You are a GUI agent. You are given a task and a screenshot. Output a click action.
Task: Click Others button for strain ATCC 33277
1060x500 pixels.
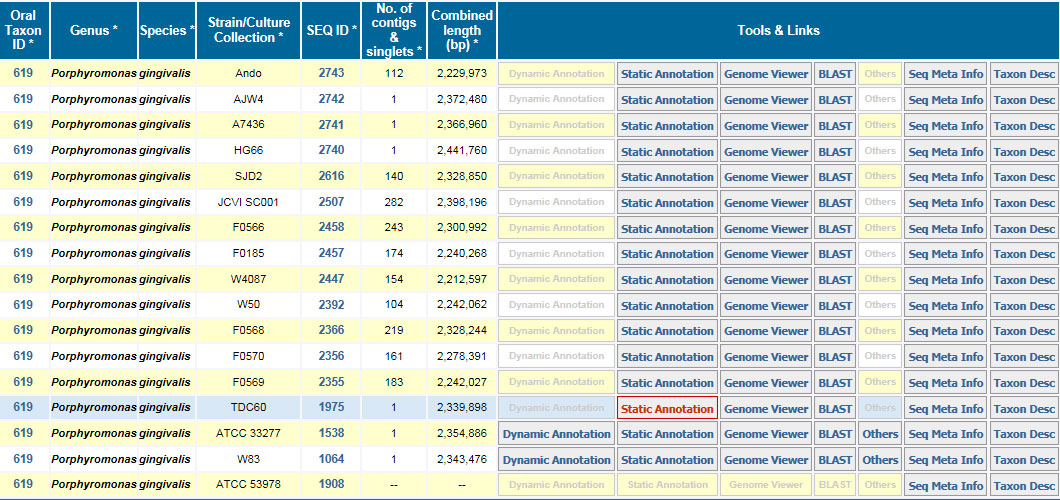tap(880, 434)
